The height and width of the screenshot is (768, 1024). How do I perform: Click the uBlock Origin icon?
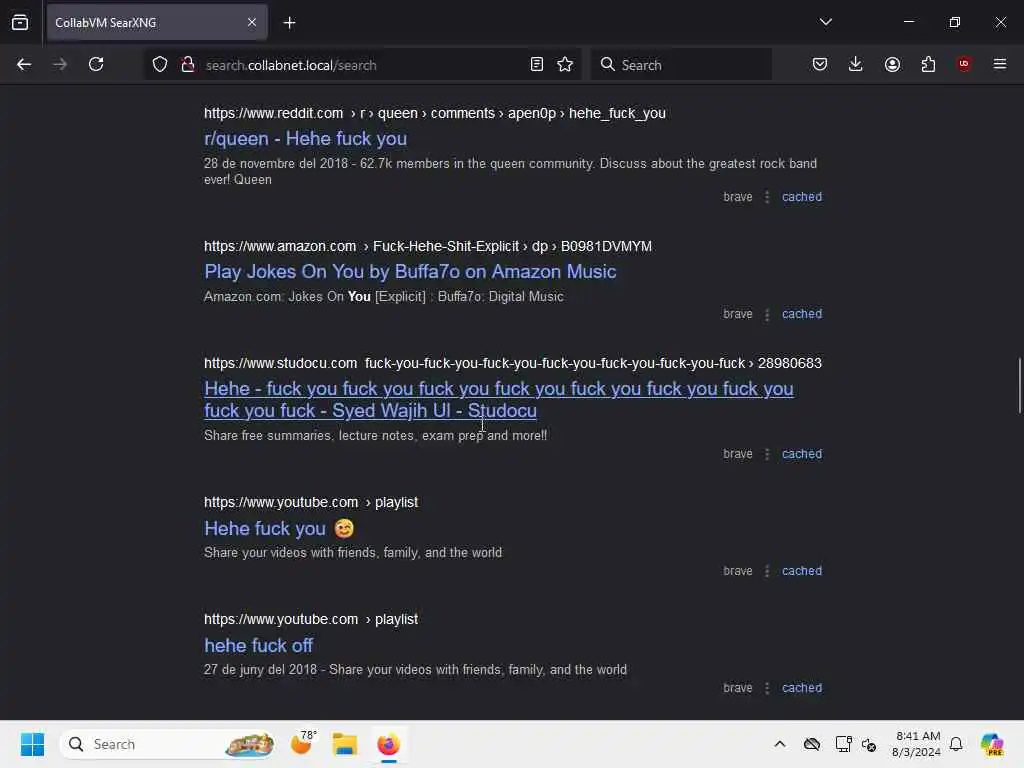tap(963, 64)
